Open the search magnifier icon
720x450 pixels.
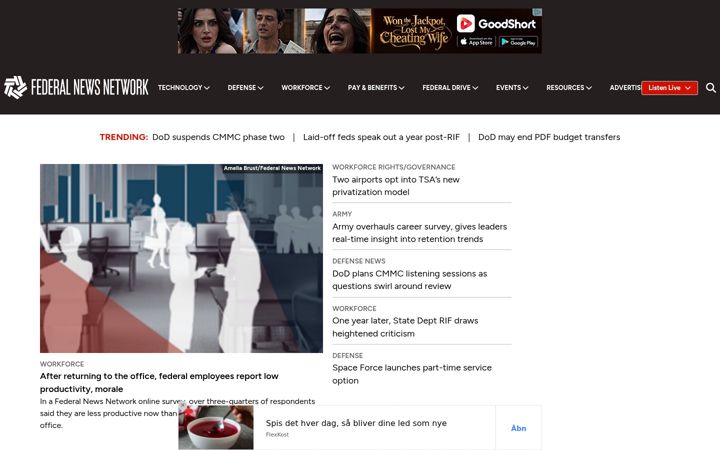710,88
